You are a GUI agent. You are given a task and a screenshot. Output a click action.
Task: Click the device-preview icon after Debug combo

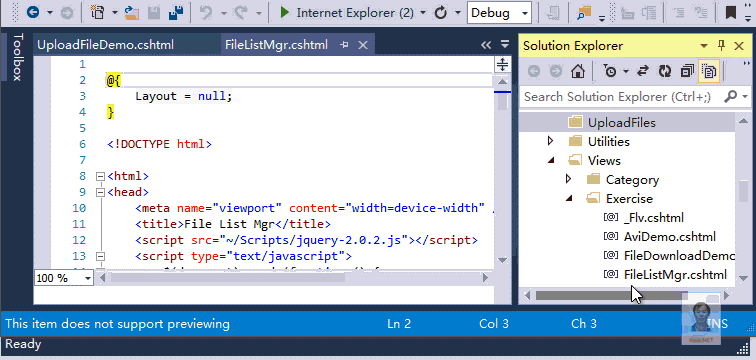(554, 13)
